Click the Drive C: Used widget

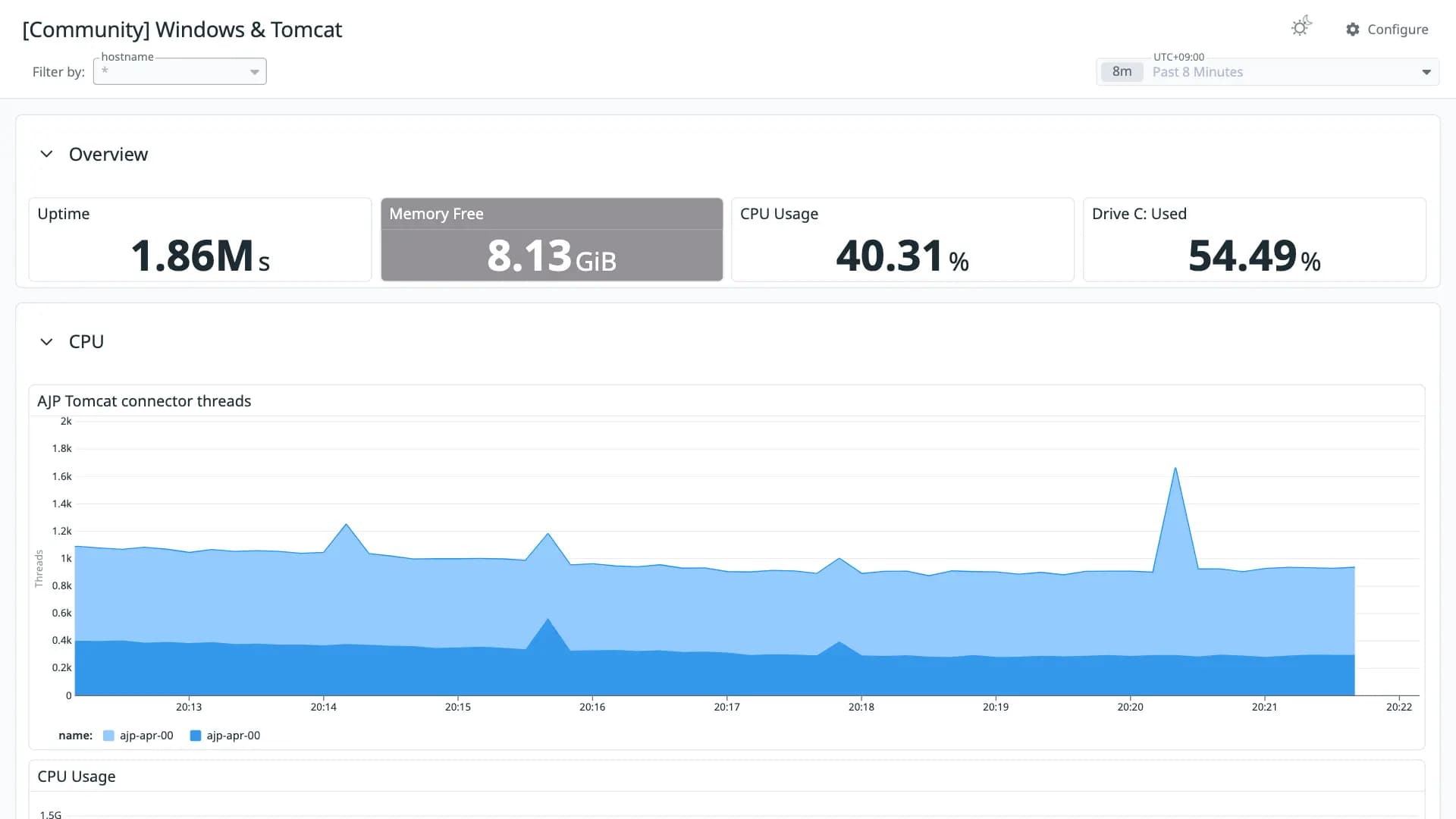point(1254,240)
